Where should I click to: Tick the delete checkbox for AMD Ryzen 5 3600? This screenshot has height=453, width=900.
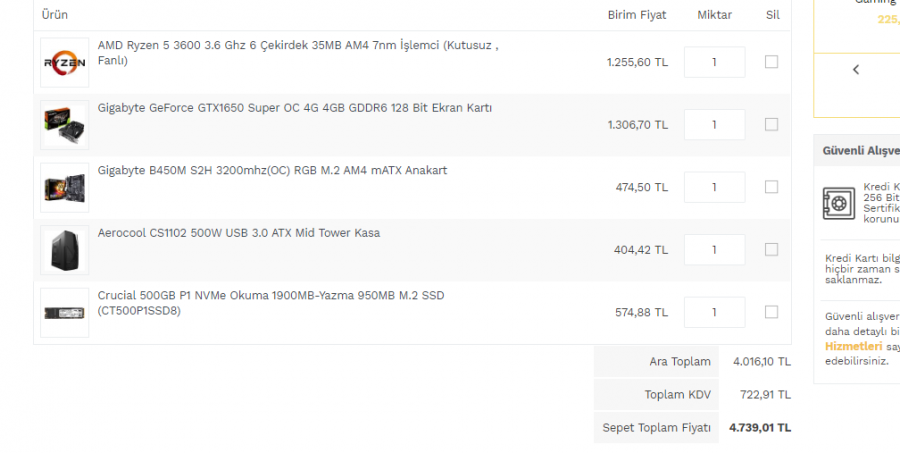(771, 62)
